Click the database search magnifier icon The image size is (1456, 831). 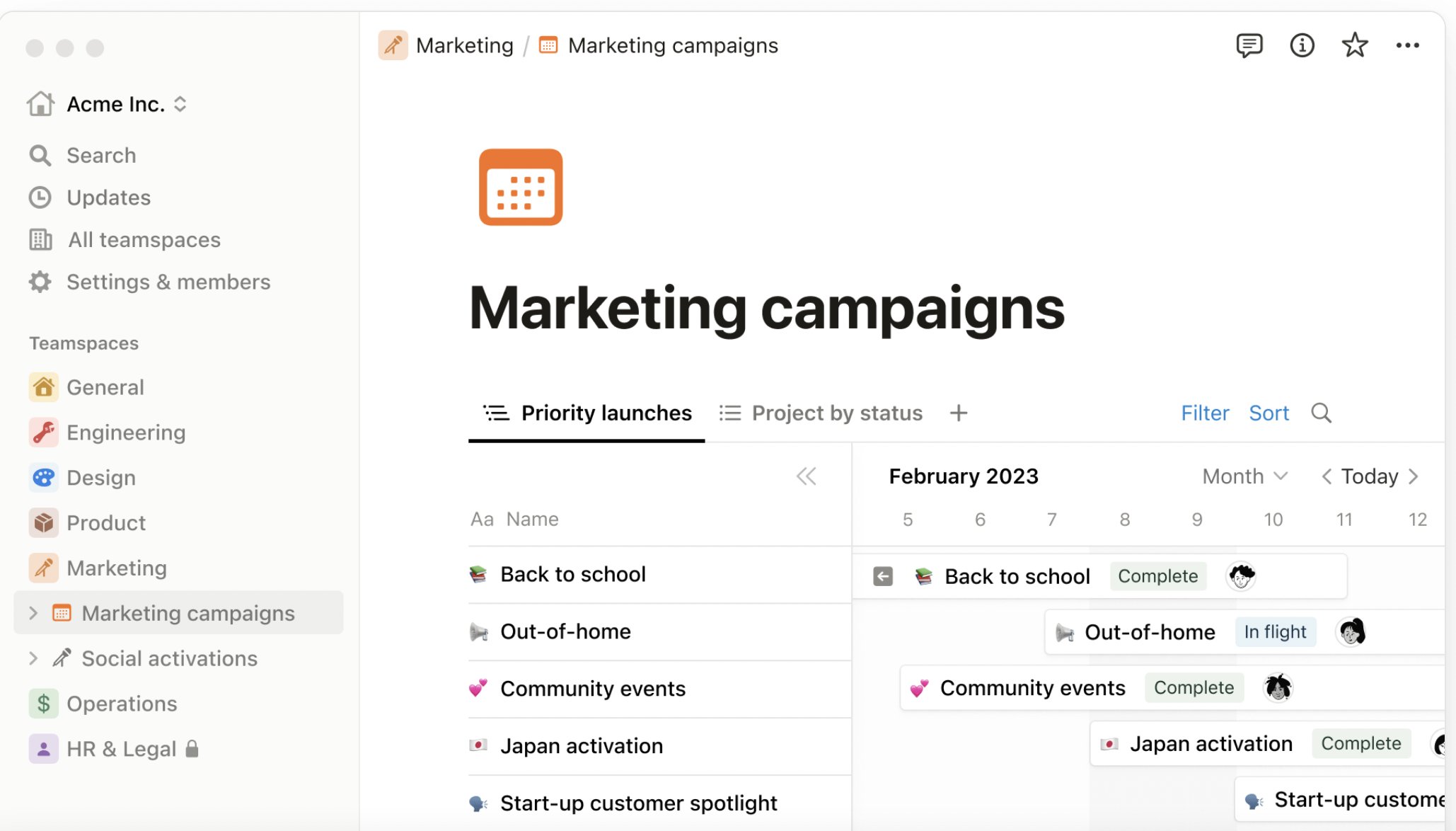point(1321,413)
